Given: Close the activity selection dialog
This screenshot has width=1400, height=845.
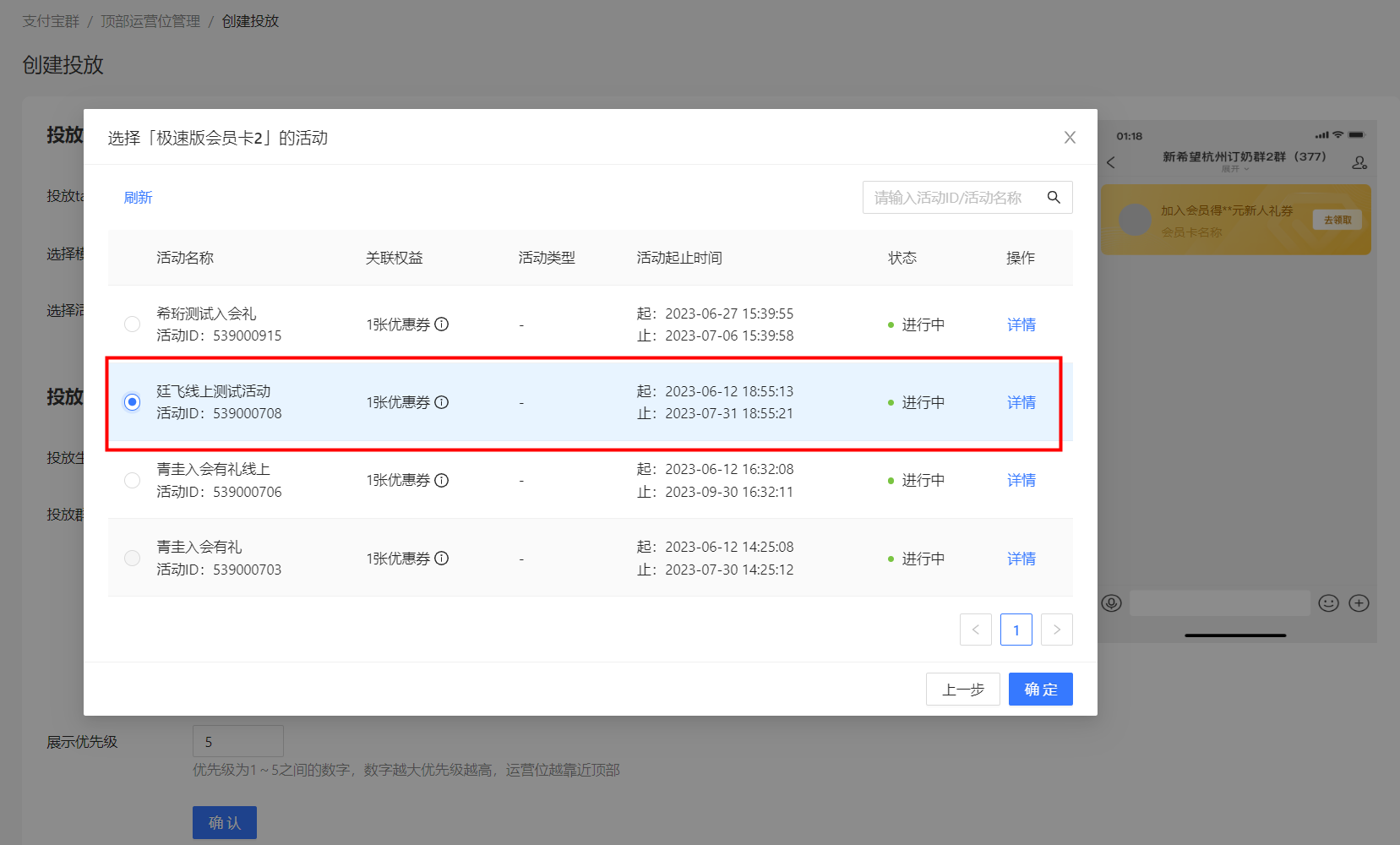Looking at the screenshot, I should [x=1070, y=138].
